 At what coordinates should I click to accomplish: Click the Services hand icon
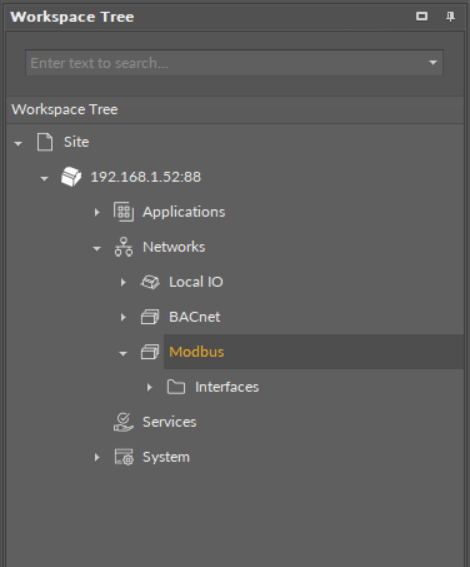coord(124,422)
